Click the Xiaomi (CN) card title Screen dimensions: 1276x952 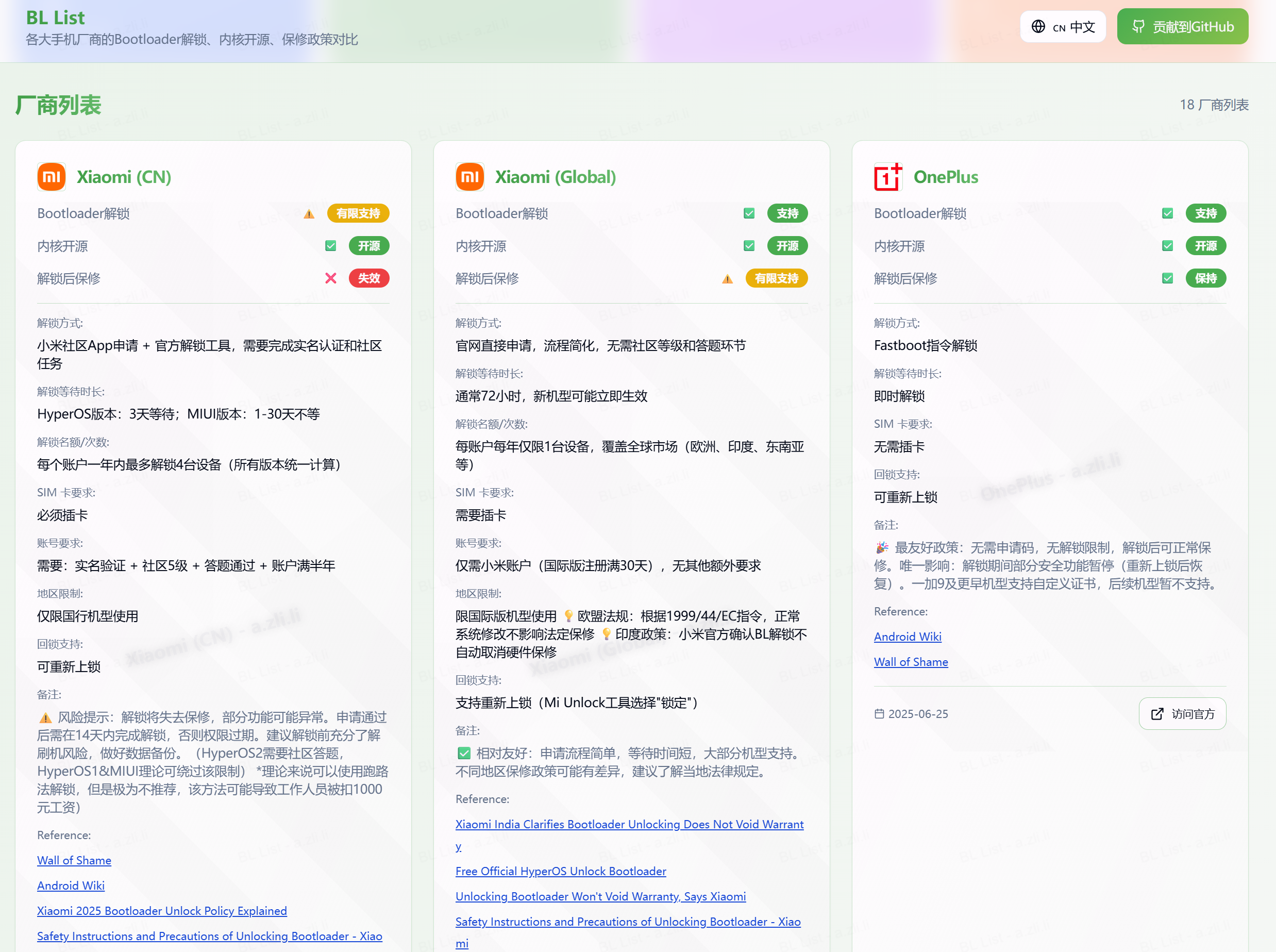tap(124, 177)
